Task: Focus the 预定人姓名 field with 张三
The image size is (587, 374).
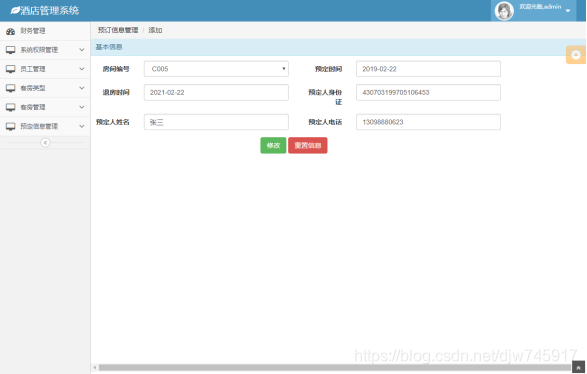Action: tap(216, 122)
